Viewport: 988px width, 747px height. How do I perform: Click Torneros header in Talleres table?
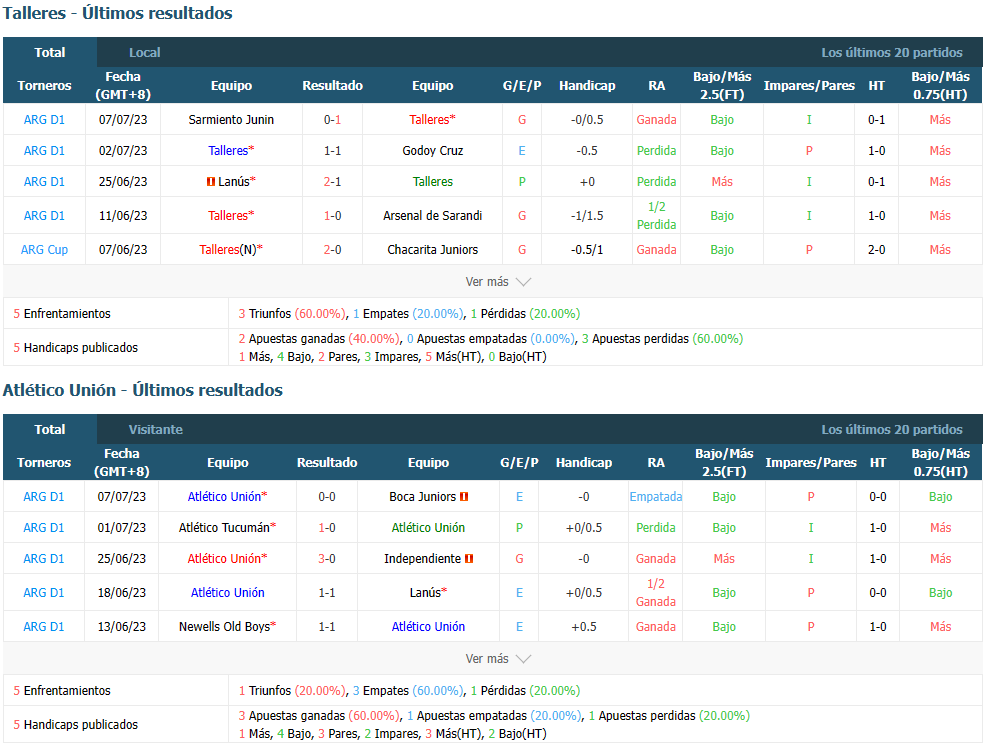(x=44, y=85)
